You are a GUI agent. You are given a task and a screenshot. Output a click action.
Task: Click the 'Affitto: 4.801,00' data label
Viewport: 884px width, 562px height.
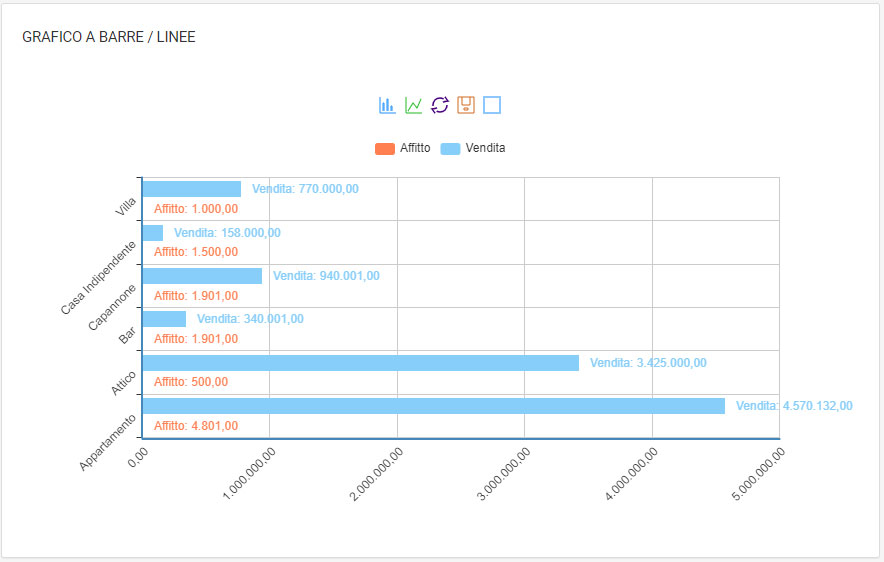coord(196,426)
